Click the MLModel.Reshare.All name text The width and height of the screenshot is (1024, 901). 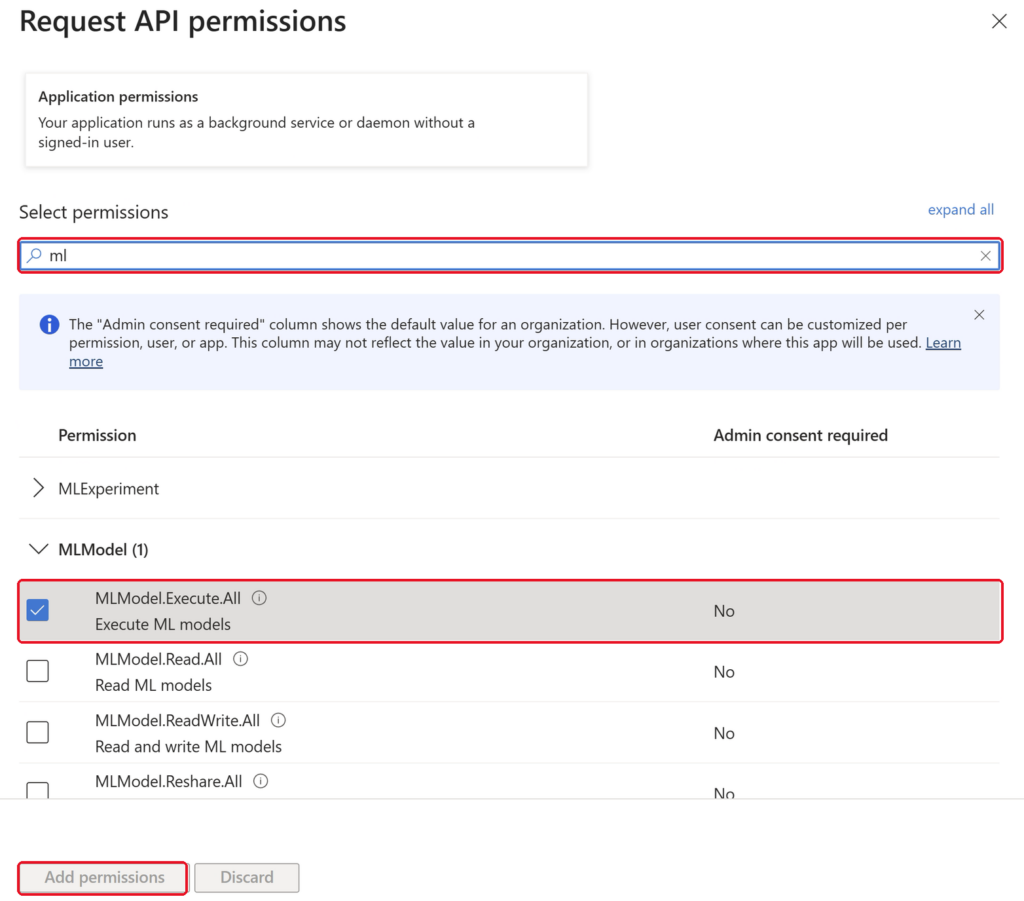coord(168,781)
